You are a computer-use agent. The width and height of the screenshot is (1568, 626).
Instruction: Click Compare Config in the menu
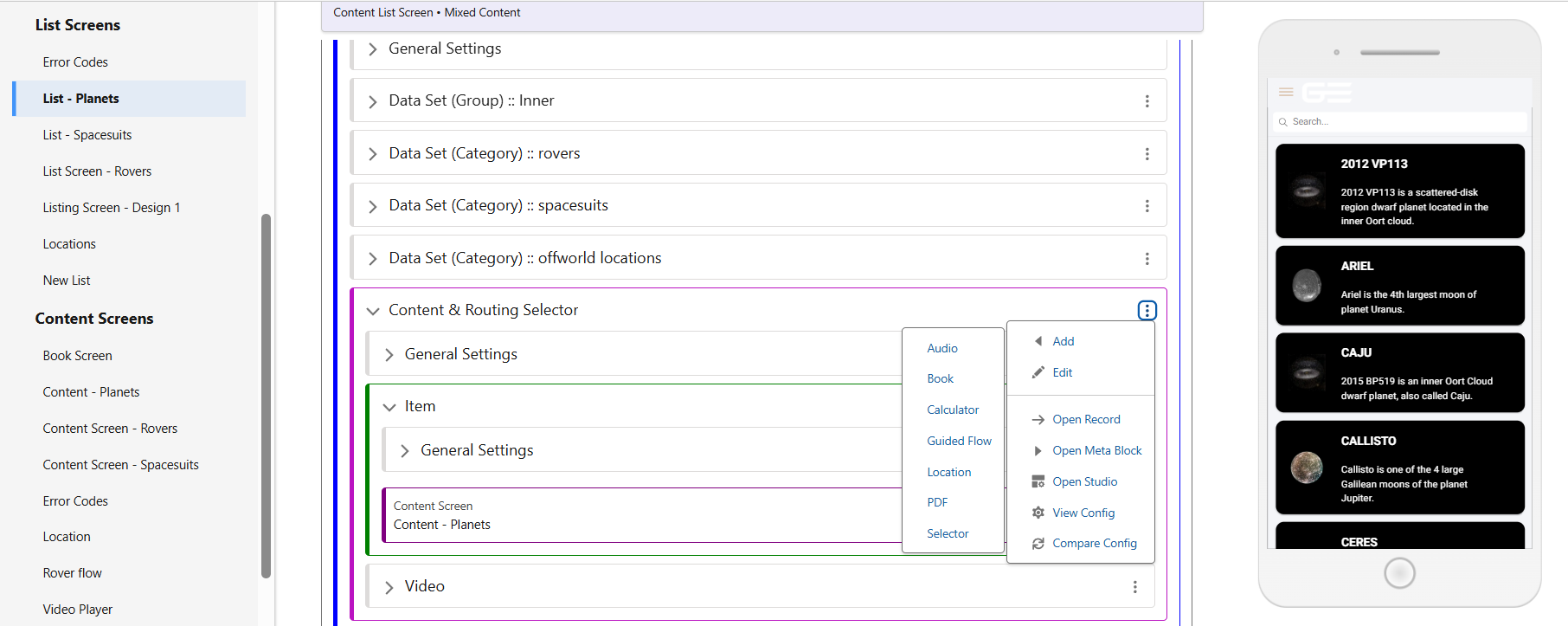tap(1094, 543)
